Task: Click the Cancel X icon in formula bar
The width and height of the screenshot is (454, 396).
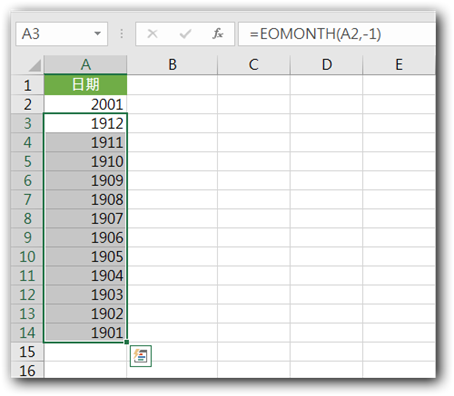Action: tap(152, 34)
